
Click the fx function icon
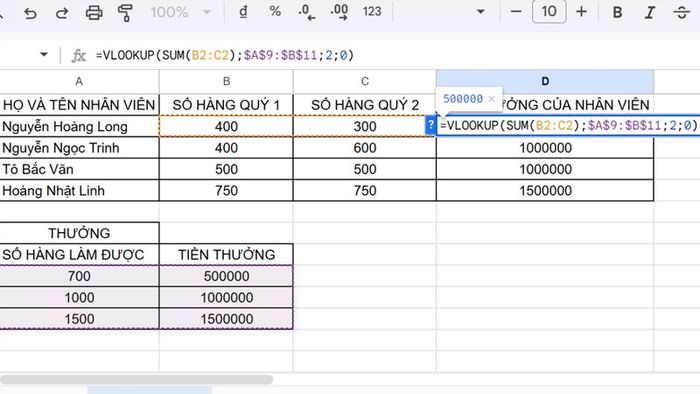click(78, 55)
